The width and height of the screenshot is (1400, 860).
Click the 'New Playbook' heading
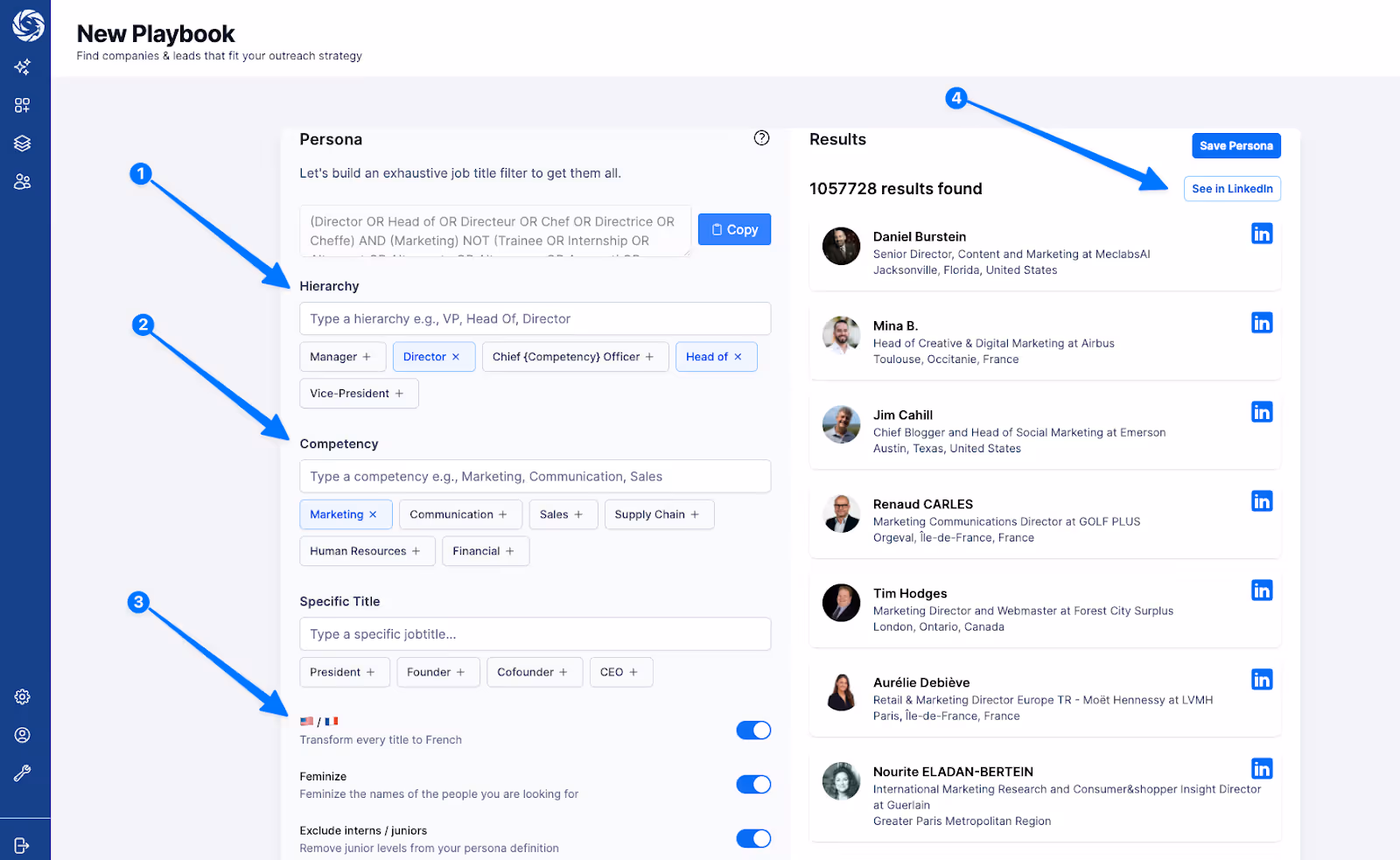156,34
